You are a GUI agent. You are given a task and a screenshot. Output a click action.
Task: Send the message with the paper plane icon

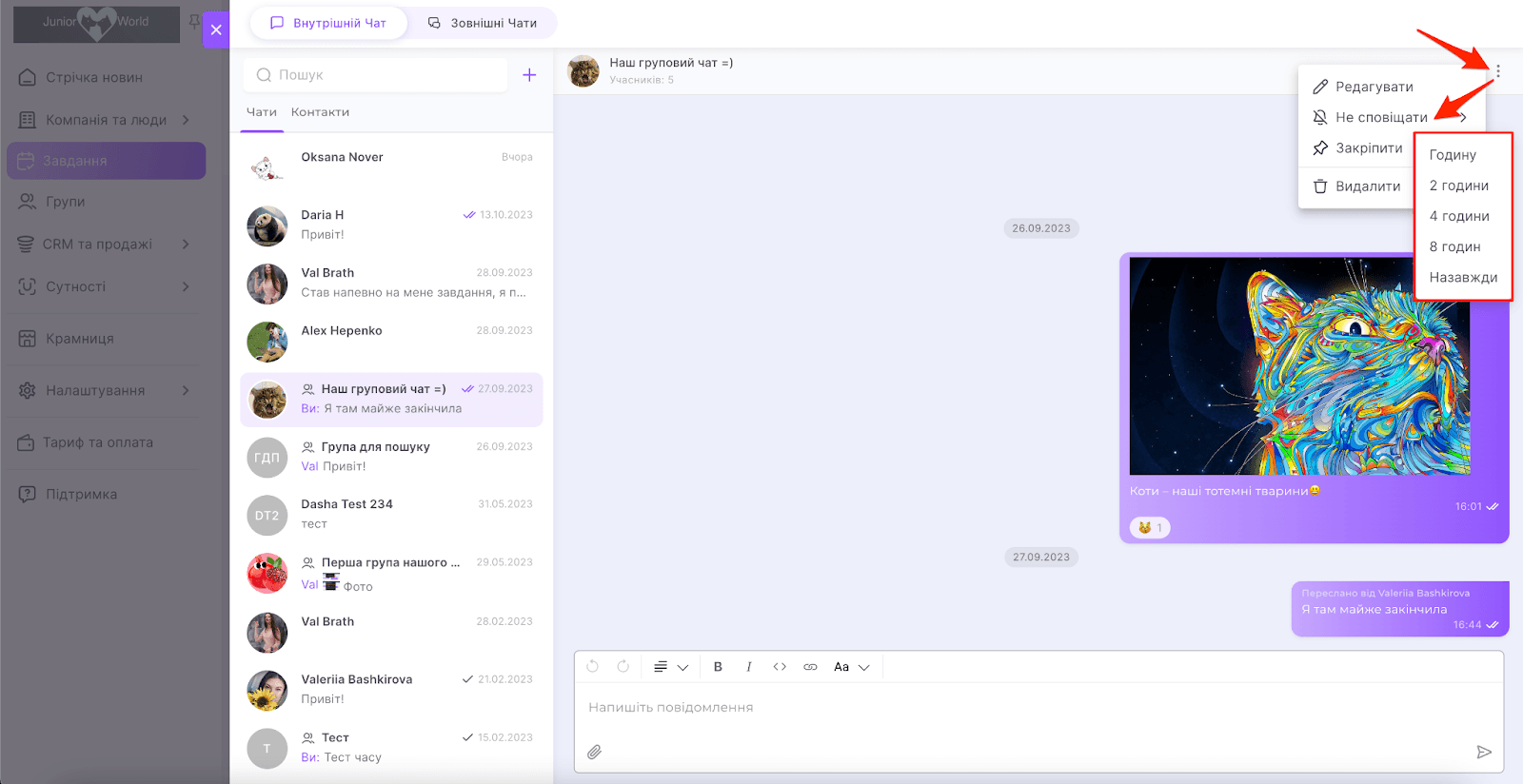[x=1484, y=752]
